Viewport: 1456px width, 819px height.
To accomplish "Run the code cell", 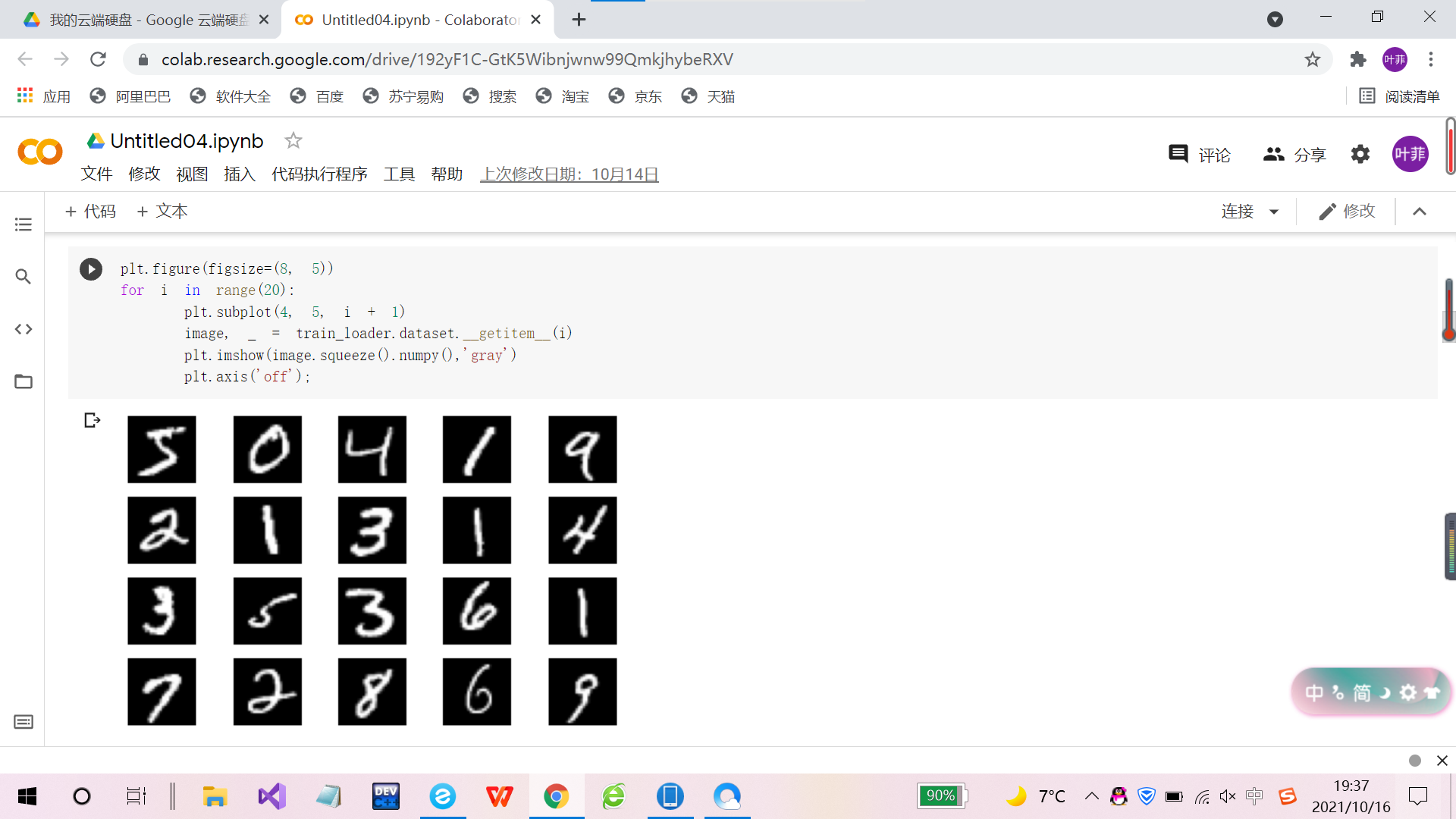I will click(x=91, y=269).
